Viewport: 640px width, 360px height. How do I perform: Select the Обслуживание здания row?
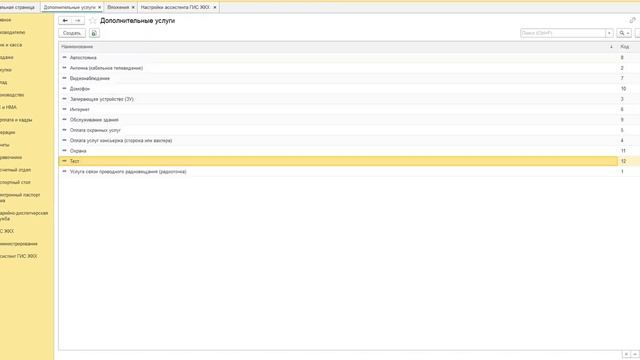click(338, 120)
